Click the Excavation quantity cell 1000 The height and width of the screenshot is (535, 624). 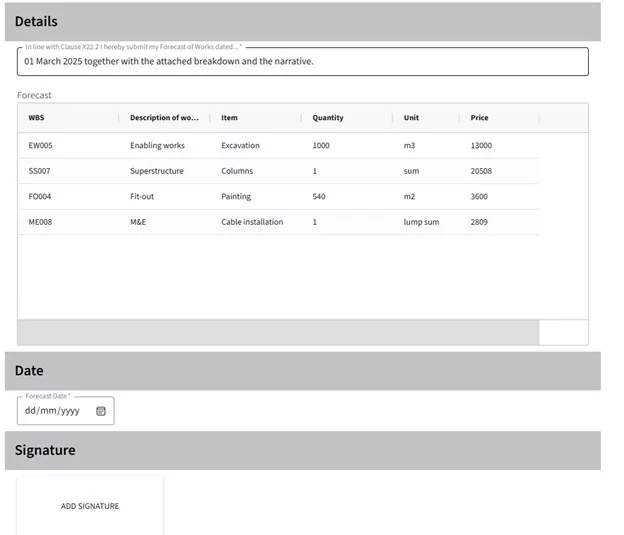click(321, 146)
